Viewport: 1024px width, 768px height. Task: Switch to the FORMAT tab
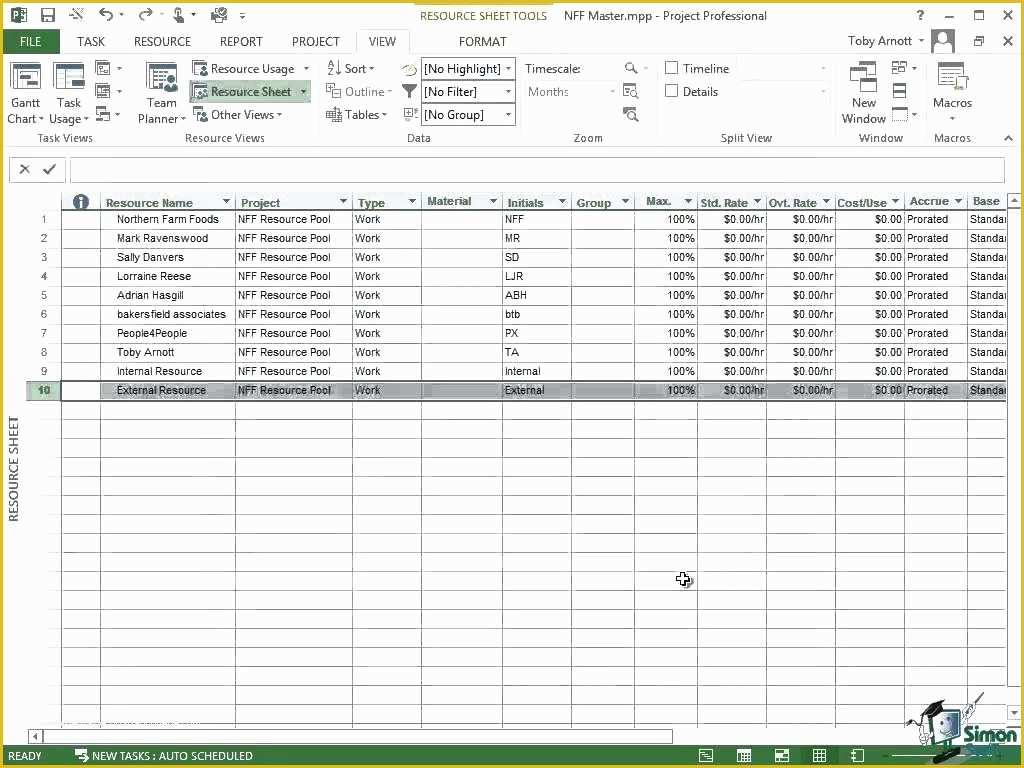pyautogui.click(x=483, y=42)
